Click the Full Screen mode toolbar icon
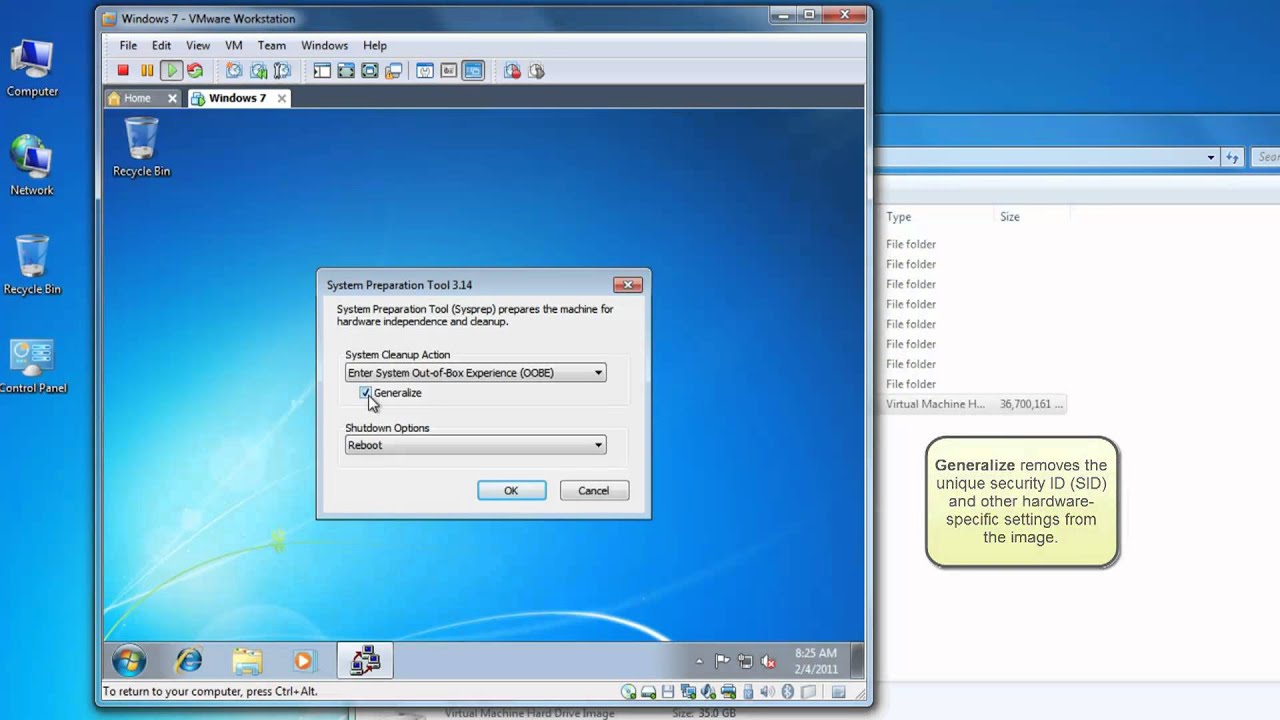Viewport: 1280px width, 720px height. (370, 71)
